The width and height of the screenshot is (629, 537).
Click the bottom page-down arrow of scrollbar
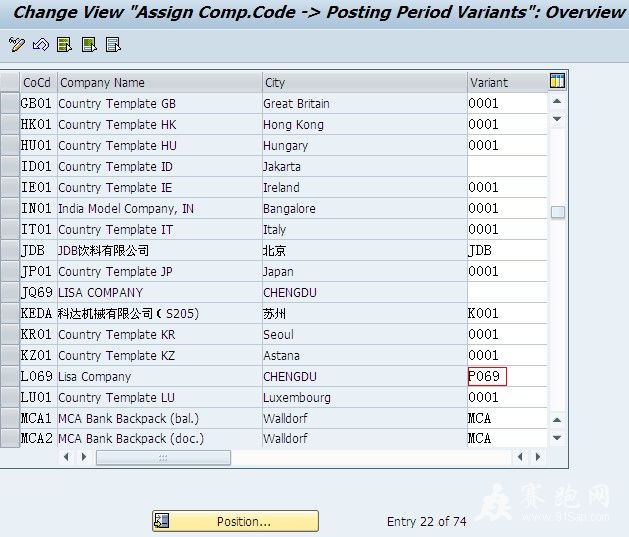pyautogui.click(x=557, y=438)
